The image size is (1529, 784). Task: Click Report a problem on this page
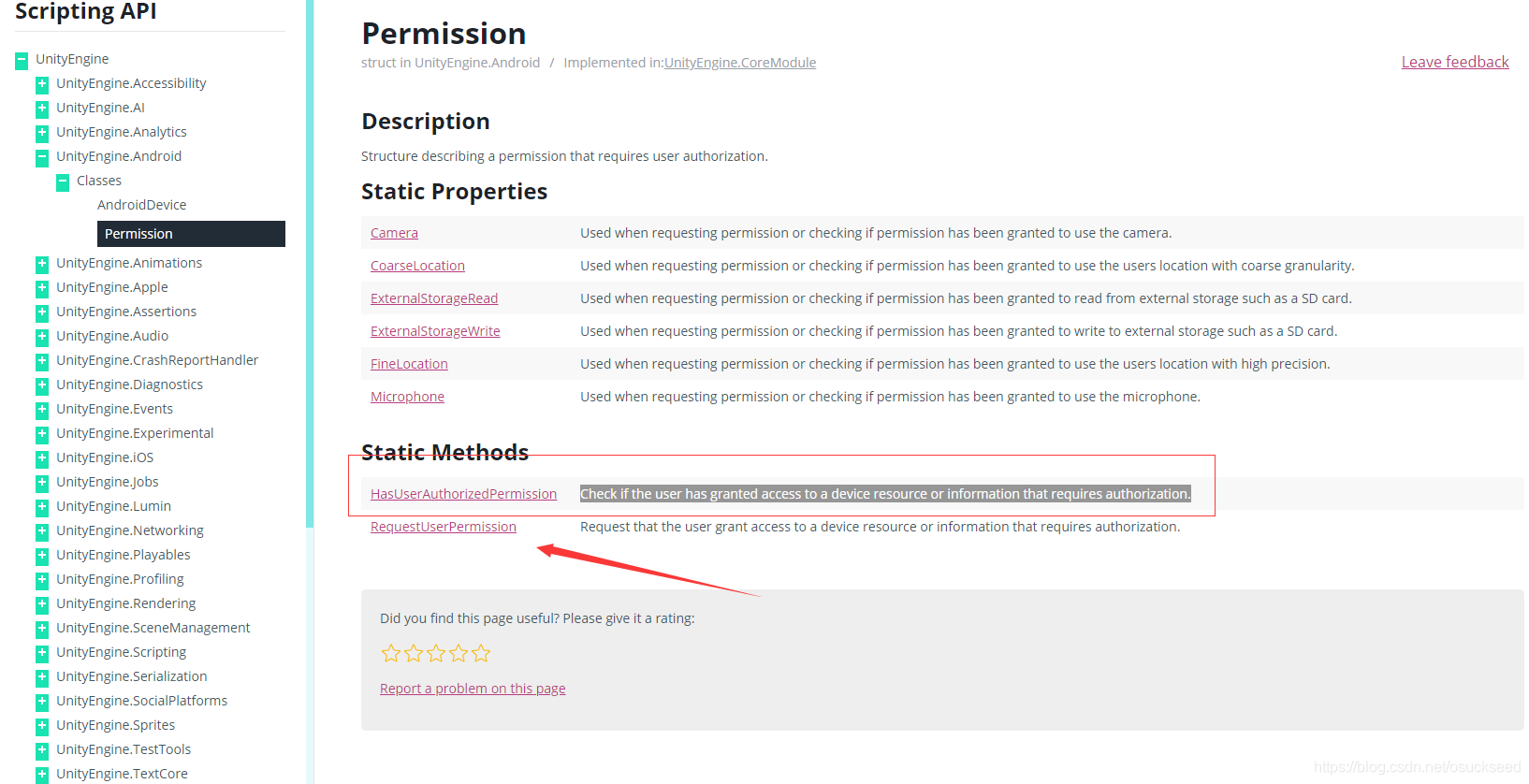(473, 689)
